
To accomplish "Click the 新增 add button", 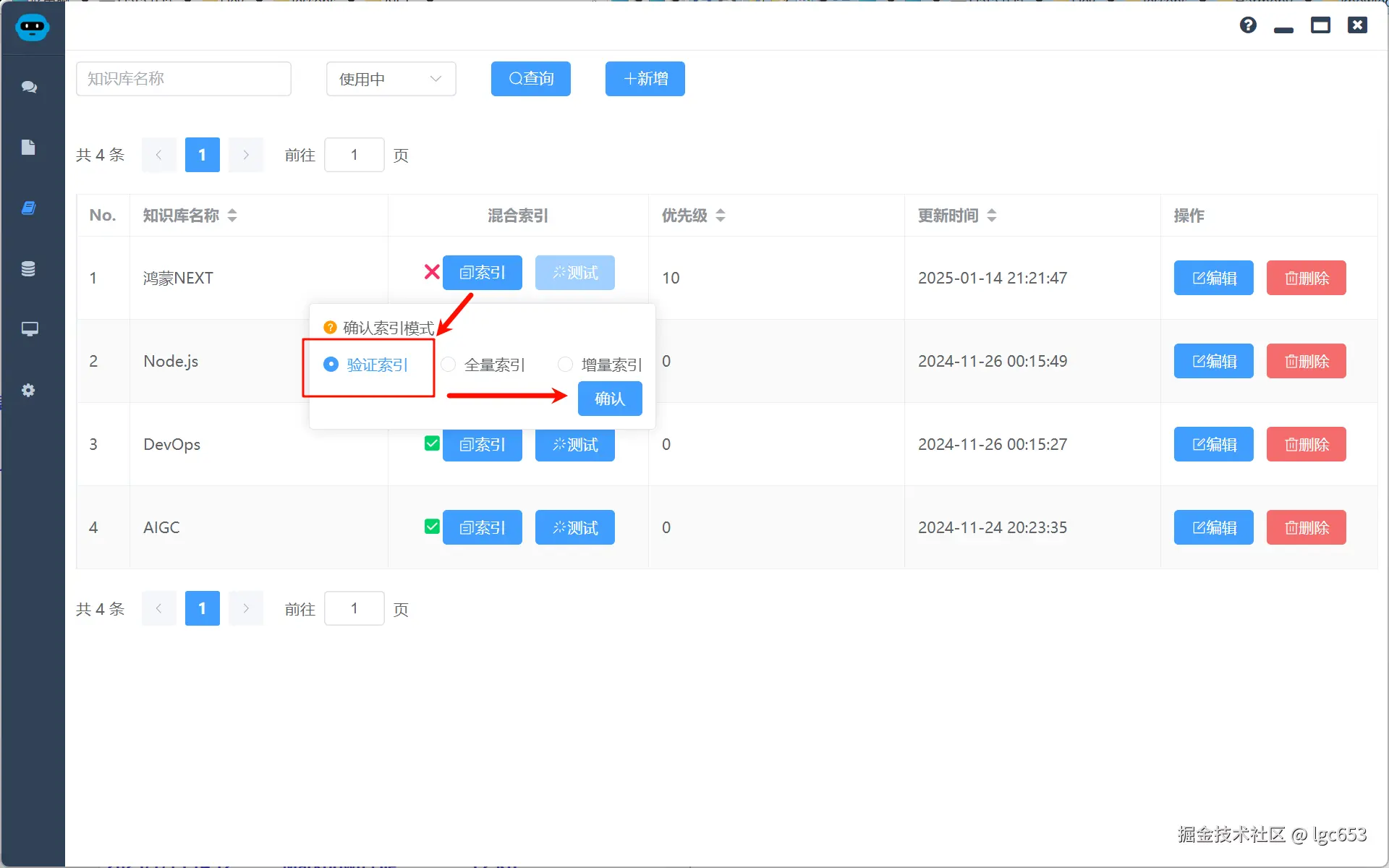I will click(x=645, y=79).
